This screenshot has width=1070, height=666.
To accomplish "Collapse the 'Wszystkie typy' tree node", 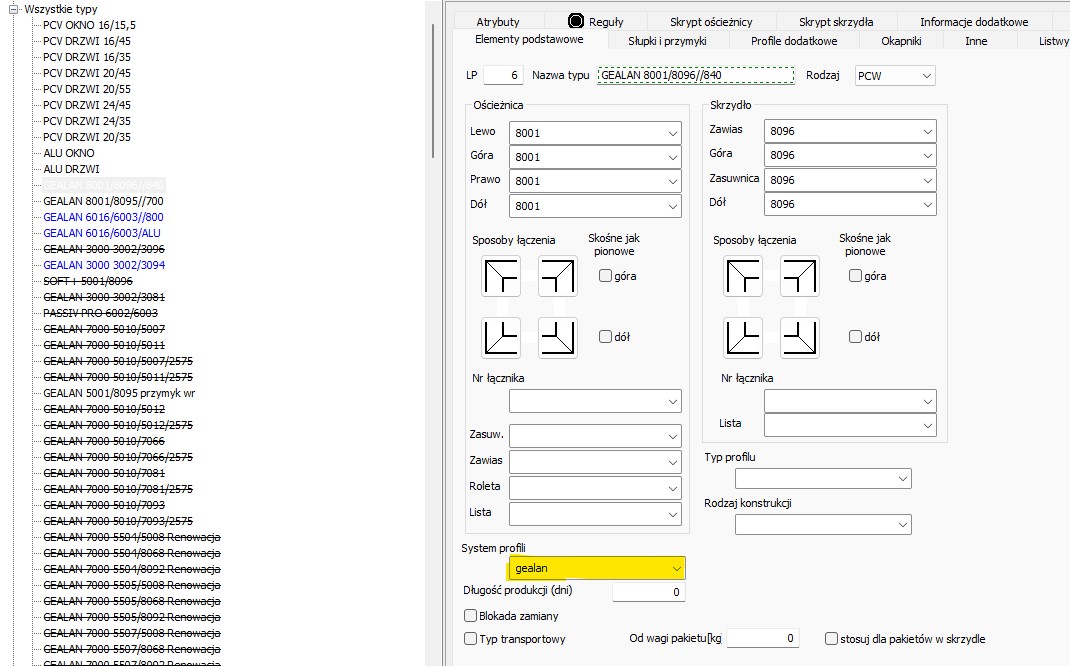I will click(14, 9).
